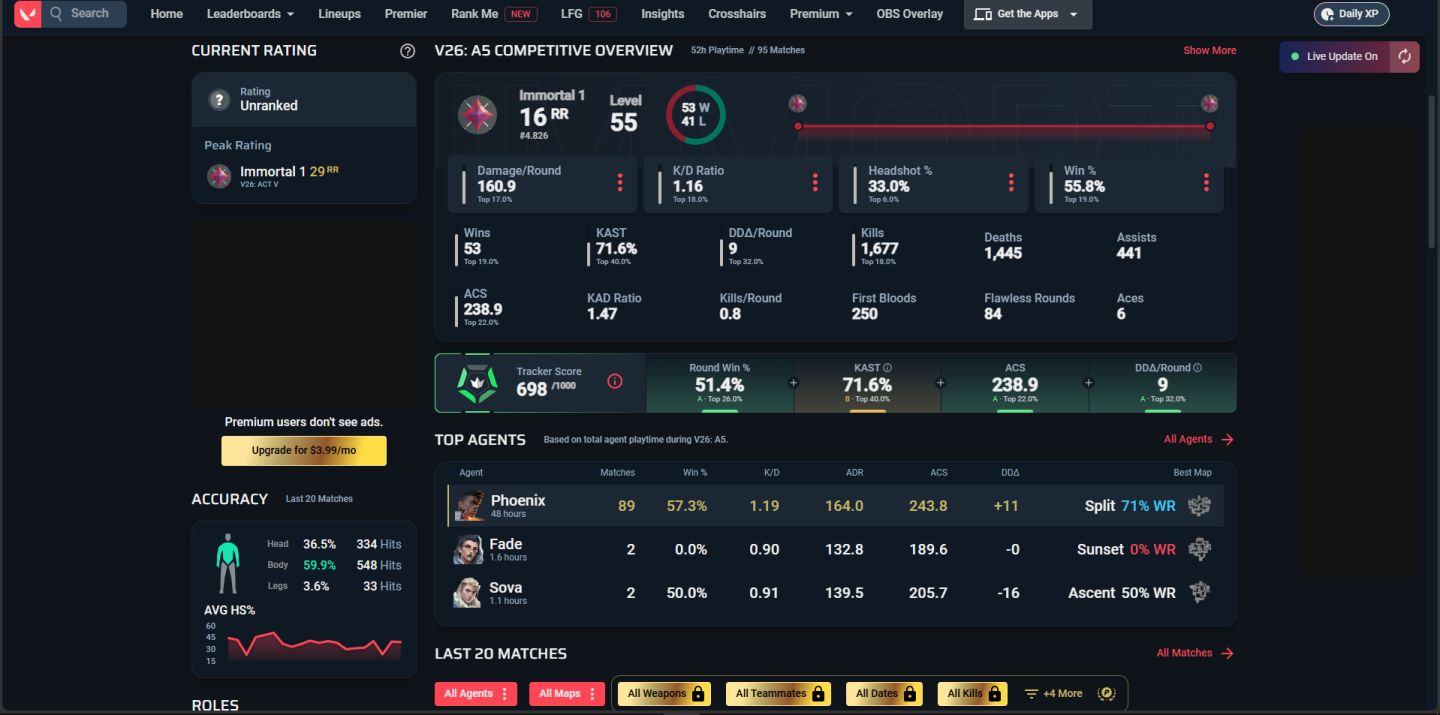Click Upgrade for $3.99/mo button
The height and width of the screenshot is (715, 1440).
[304, 450]
